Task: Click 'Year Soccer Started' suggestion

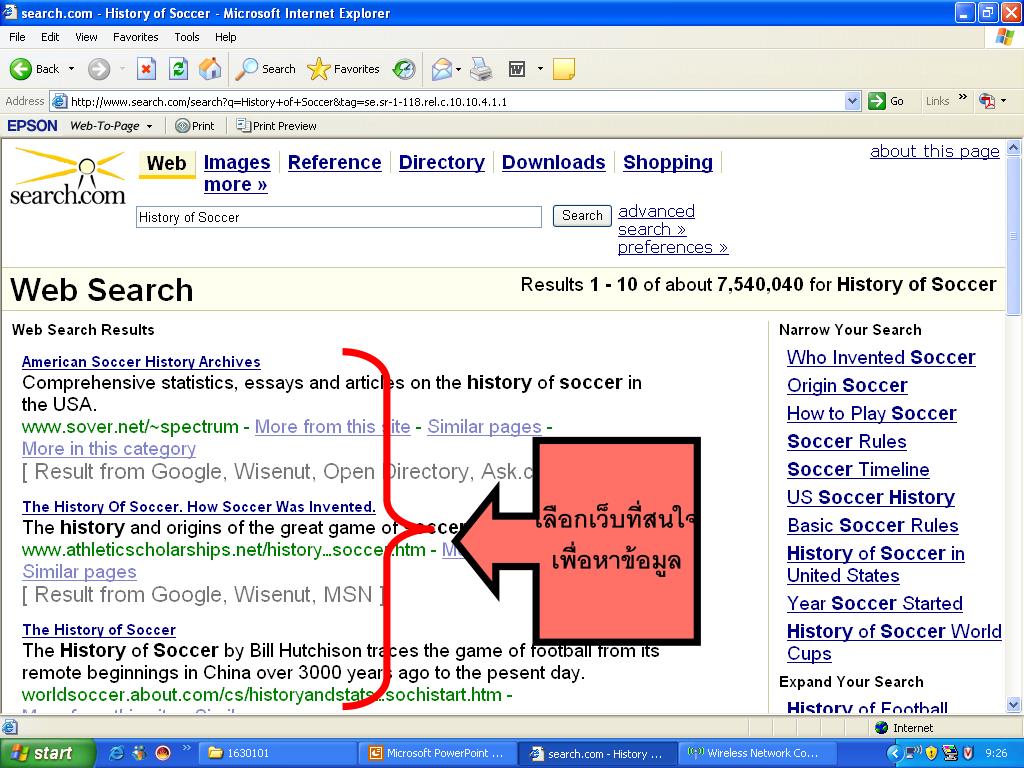Action: (874, 603)
